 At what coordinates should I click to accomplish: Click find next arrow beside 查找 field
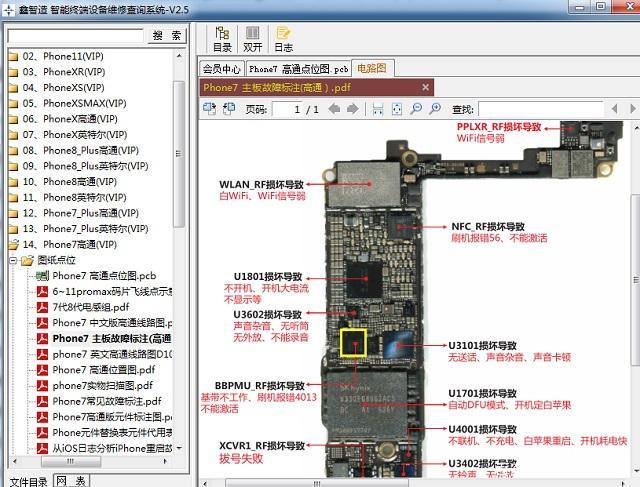coord(632,109)
